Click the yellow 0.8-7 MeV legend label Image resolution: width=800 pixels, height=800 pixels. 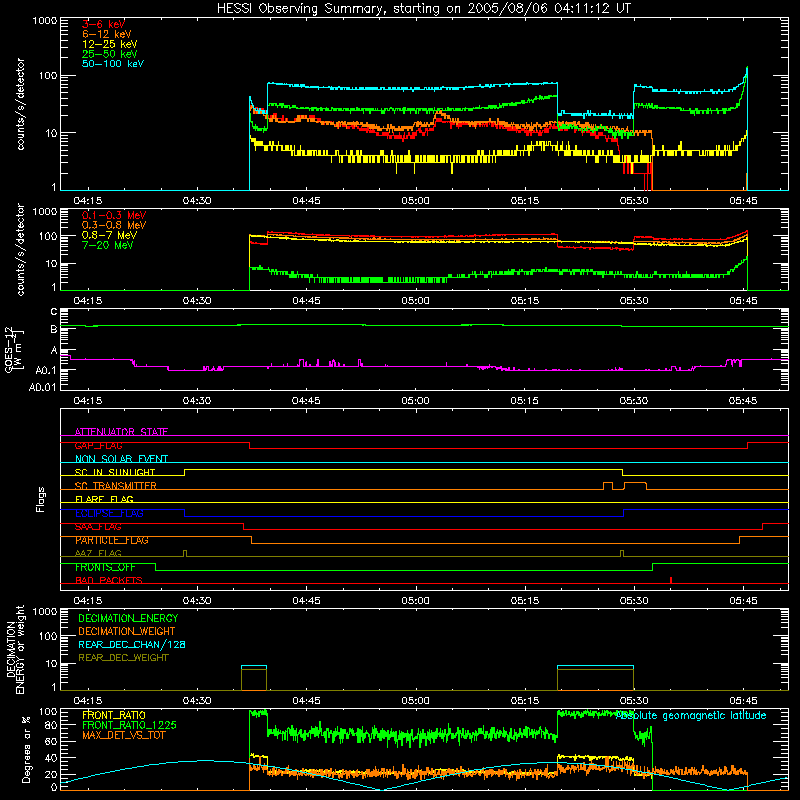point(109,235)
